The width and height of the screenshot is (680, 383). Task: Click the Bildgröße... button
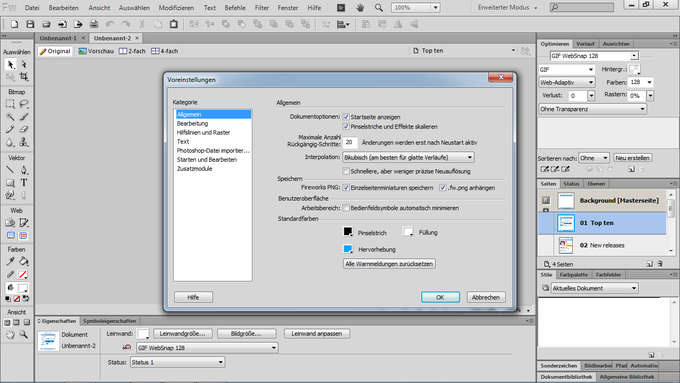coord(246,334)
